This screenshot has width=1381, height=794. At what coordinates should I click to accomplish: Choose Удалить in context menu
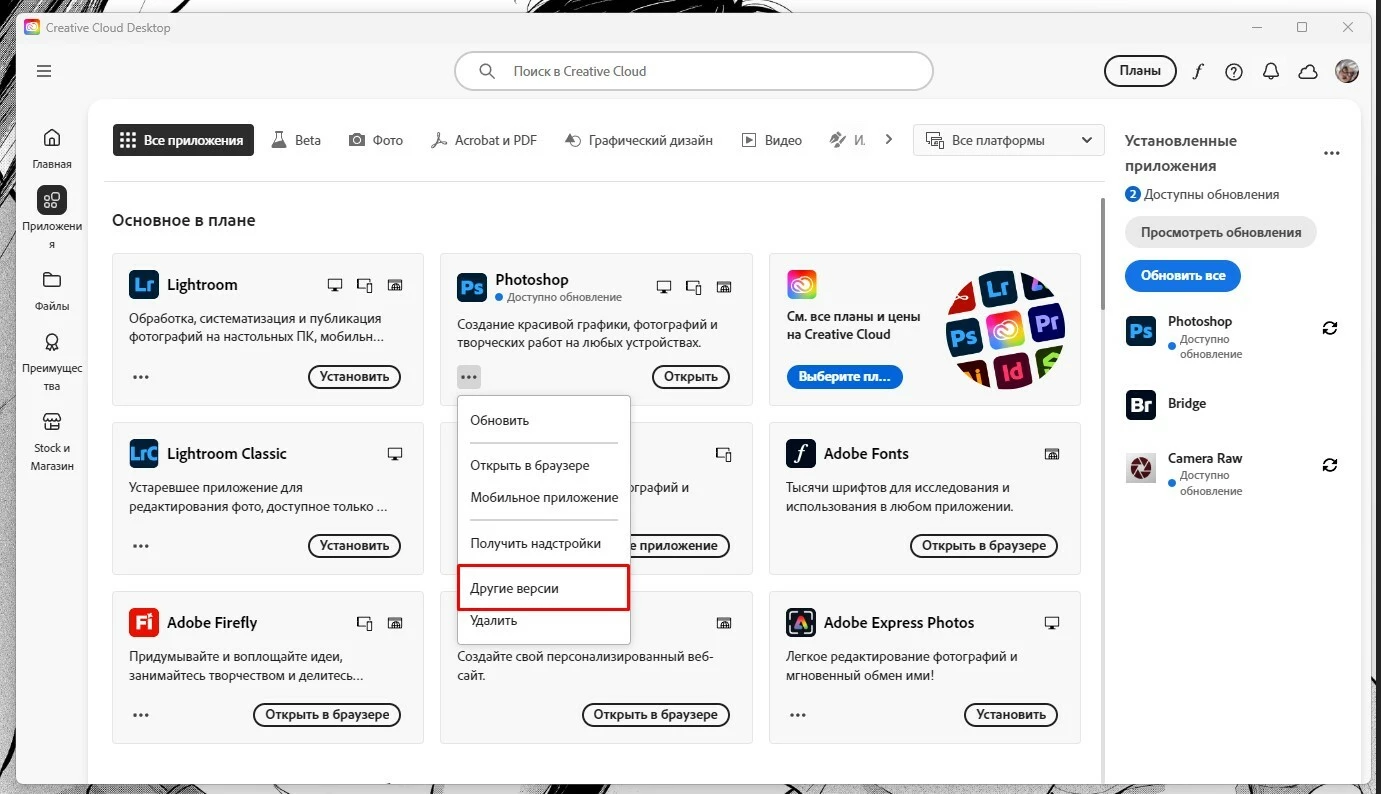coord(544,621)
